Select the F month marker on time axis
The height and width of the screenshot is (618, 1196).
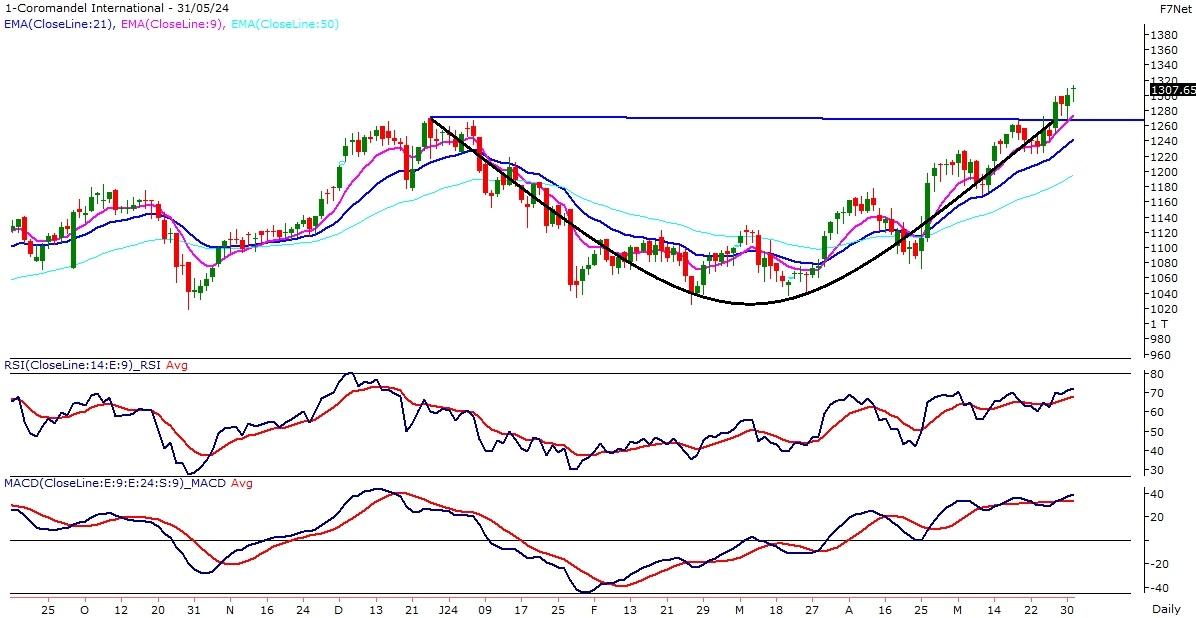point(593,608)
